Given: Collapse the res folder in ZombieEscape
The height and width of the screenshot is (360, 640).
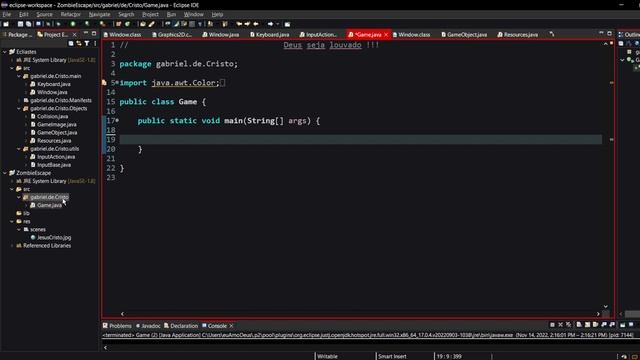Looking at the screenshot, I should pos(12,222).
